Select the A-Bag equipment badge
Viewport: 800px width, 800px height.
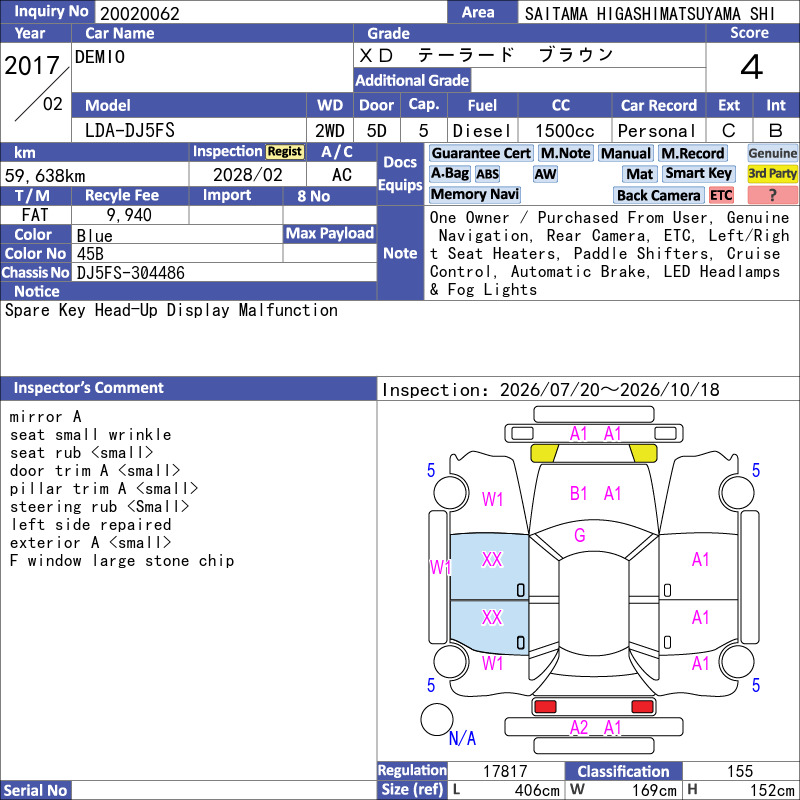point(449,174)
